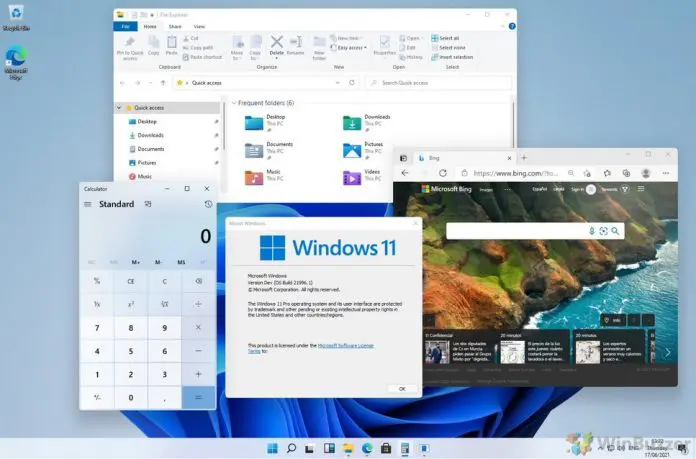Expand the Easy access dropdown
696x459 pixels.
click(351, 47)
